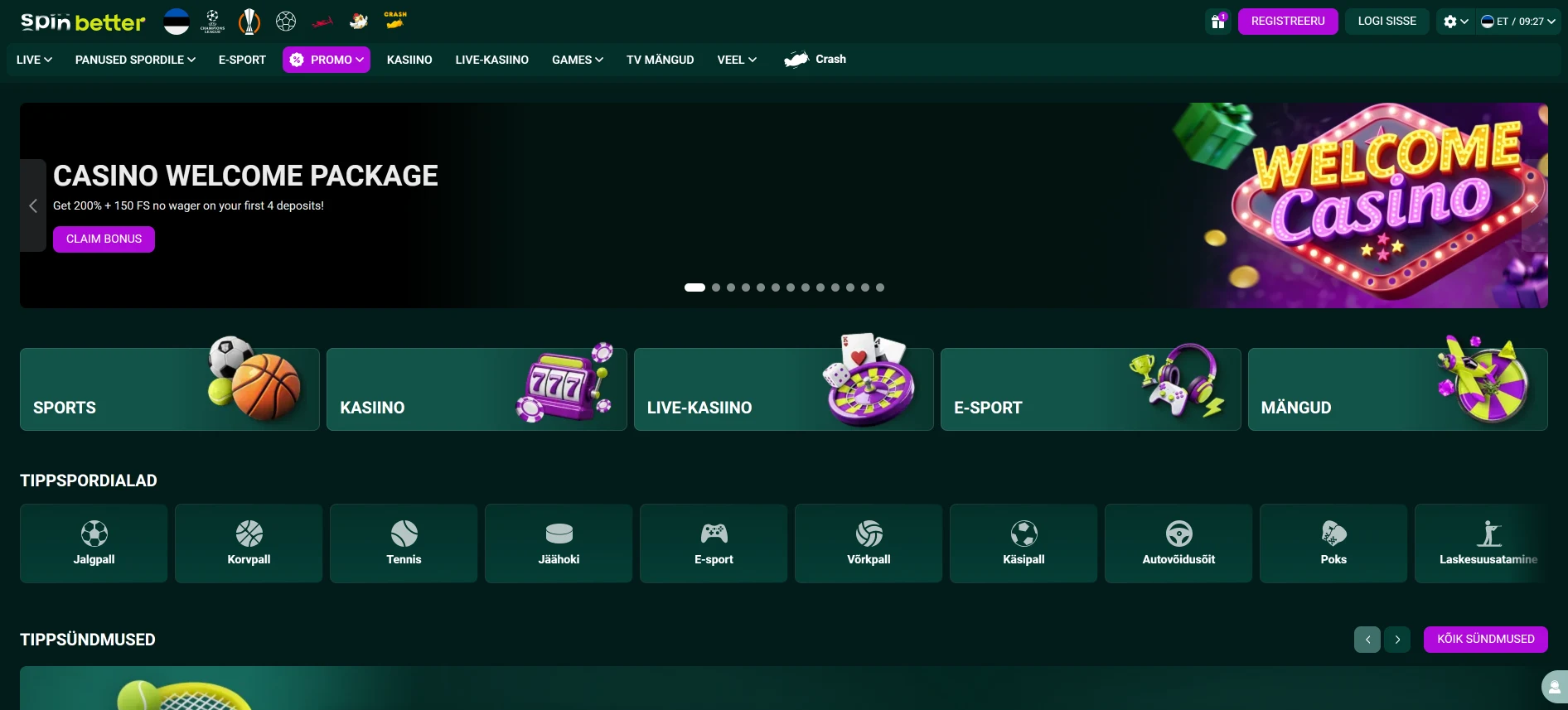The image size is (1568, 710).
Task: Open the gift box bonus icon
Action: pos(1218,22)
